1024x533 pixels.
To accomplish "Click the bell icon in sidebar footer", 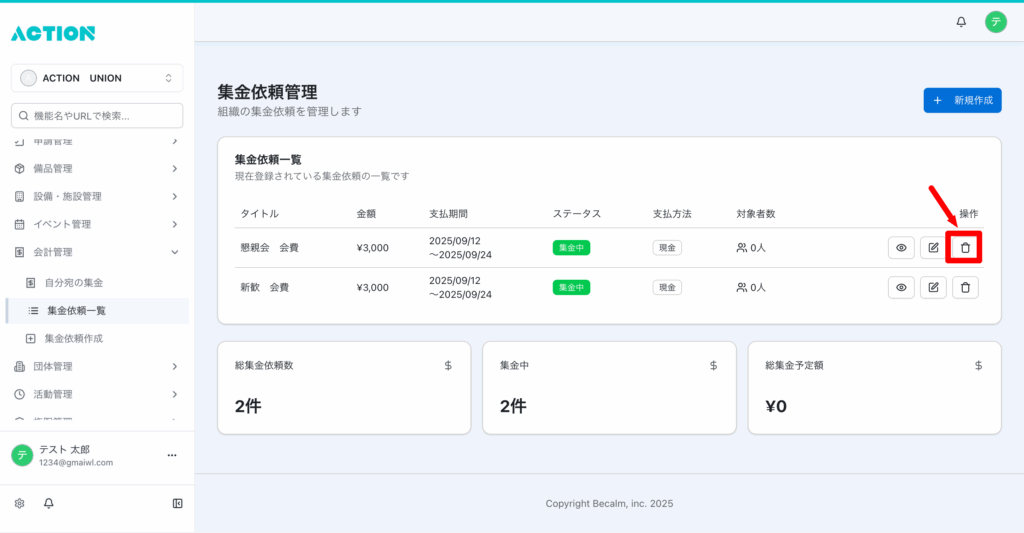I will tap(48, 503).
